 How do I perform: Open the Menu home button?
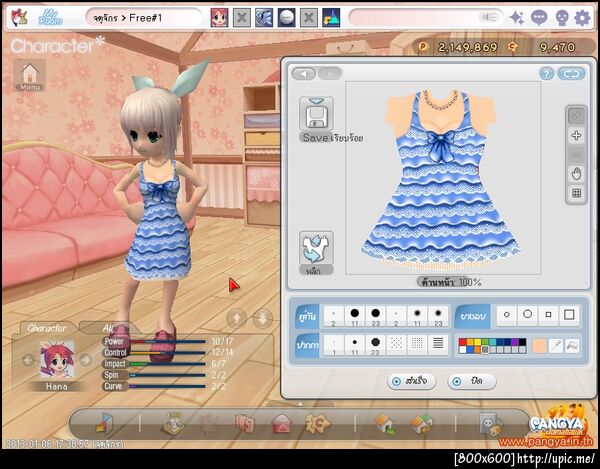coord(30,75)
